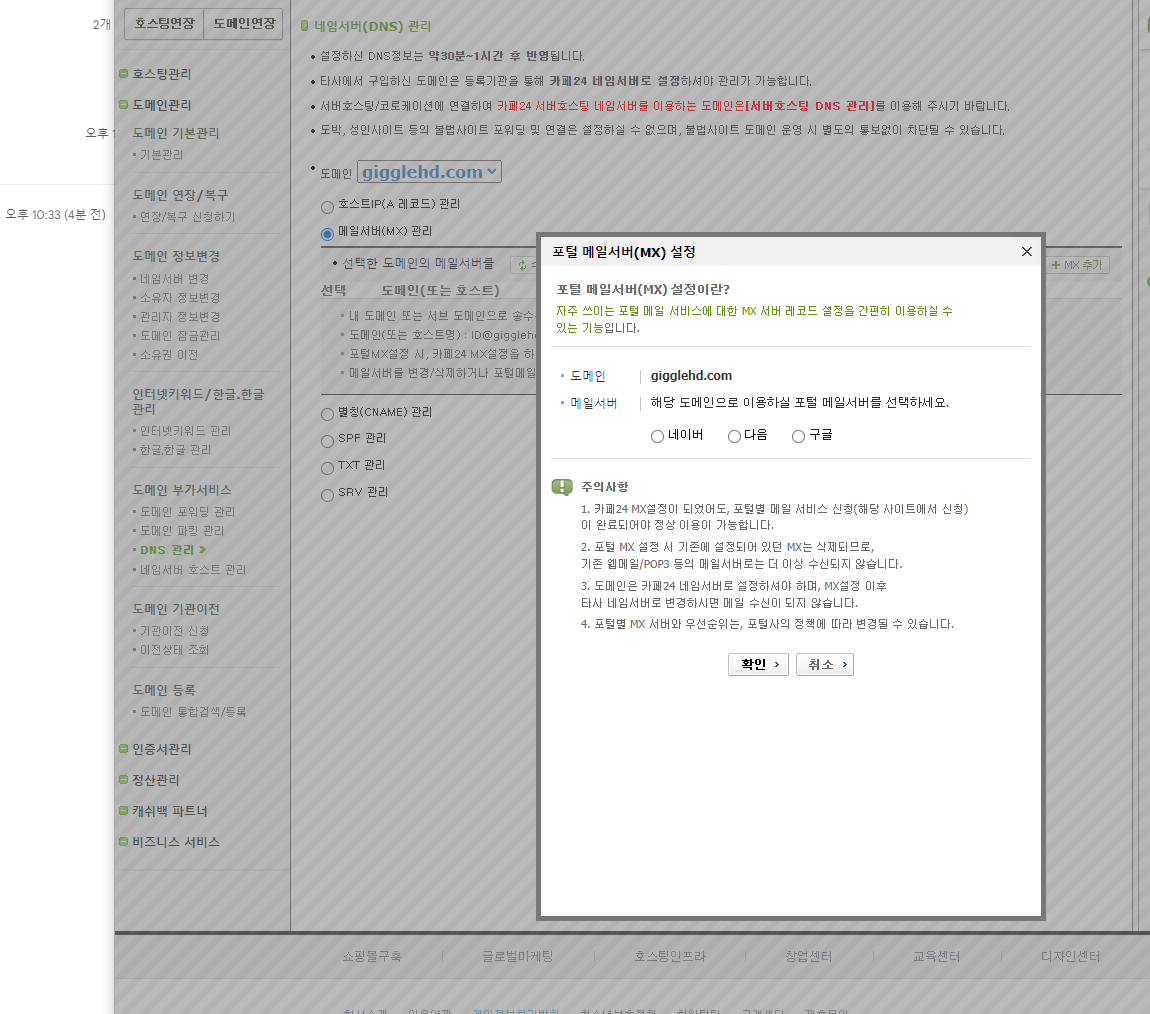Image resolution: width=1150 pixels, height=1014 pixels.
Task: Click the 확인 button in the dialog
Action: tap(758, 663)
